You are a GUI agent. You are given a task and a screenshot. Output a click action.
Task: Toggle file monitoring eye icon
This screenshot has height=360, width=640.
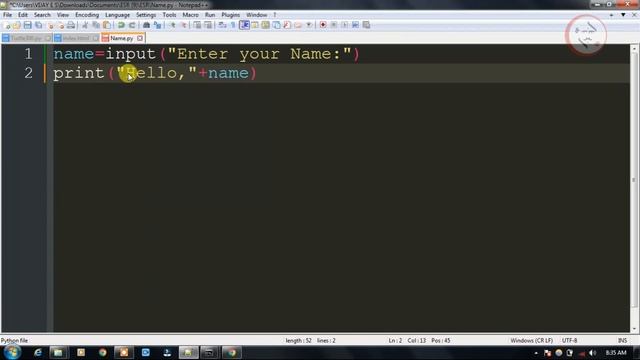click(309, 25)
